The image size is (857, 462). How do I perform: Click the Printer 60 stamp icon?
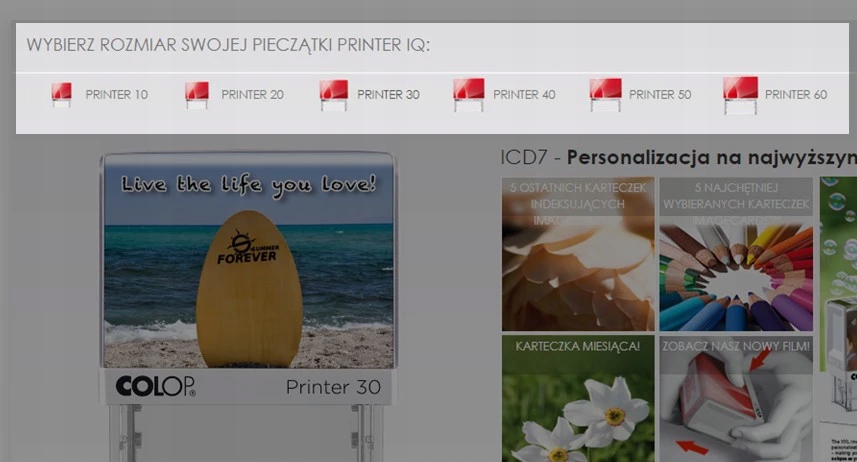point(741,95)
